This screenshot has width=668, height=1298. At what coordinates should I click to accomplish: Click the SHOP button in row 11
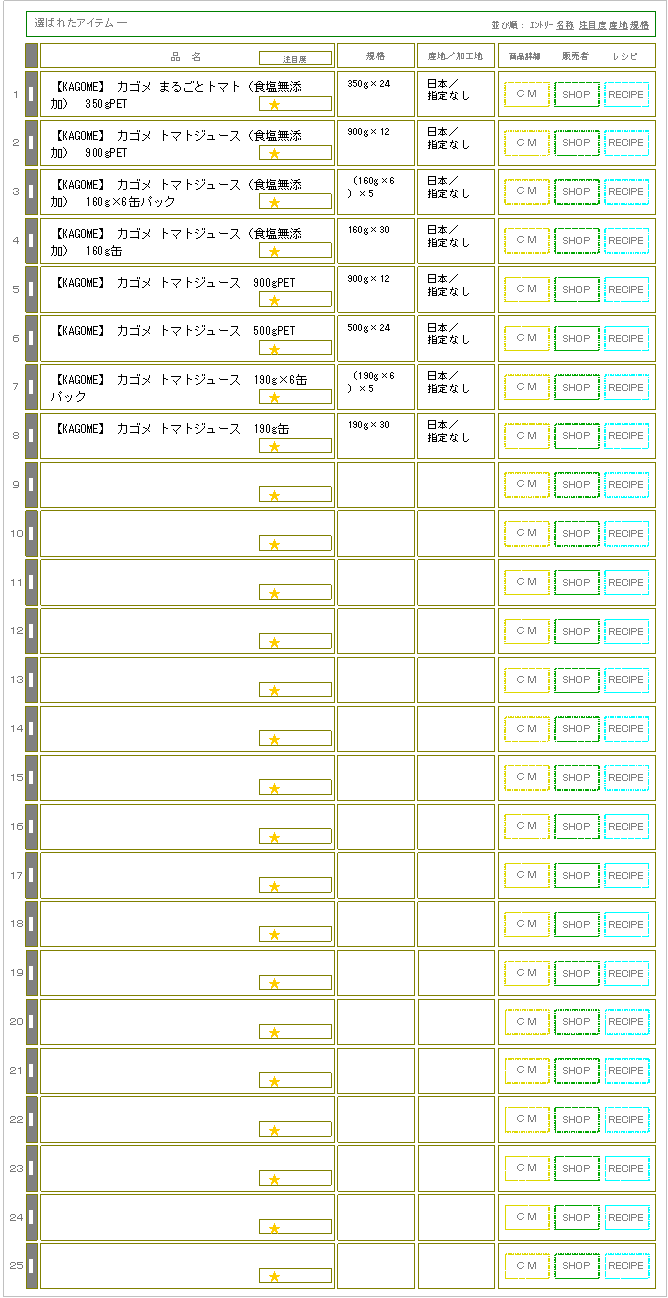[577, 583]
